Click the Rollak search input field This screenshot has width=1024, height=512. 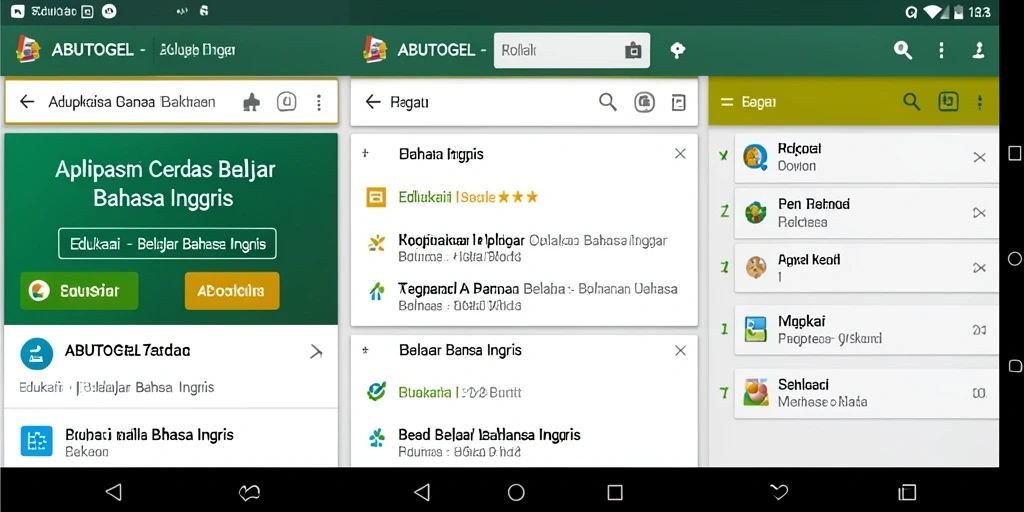click(x=571, y=50)
